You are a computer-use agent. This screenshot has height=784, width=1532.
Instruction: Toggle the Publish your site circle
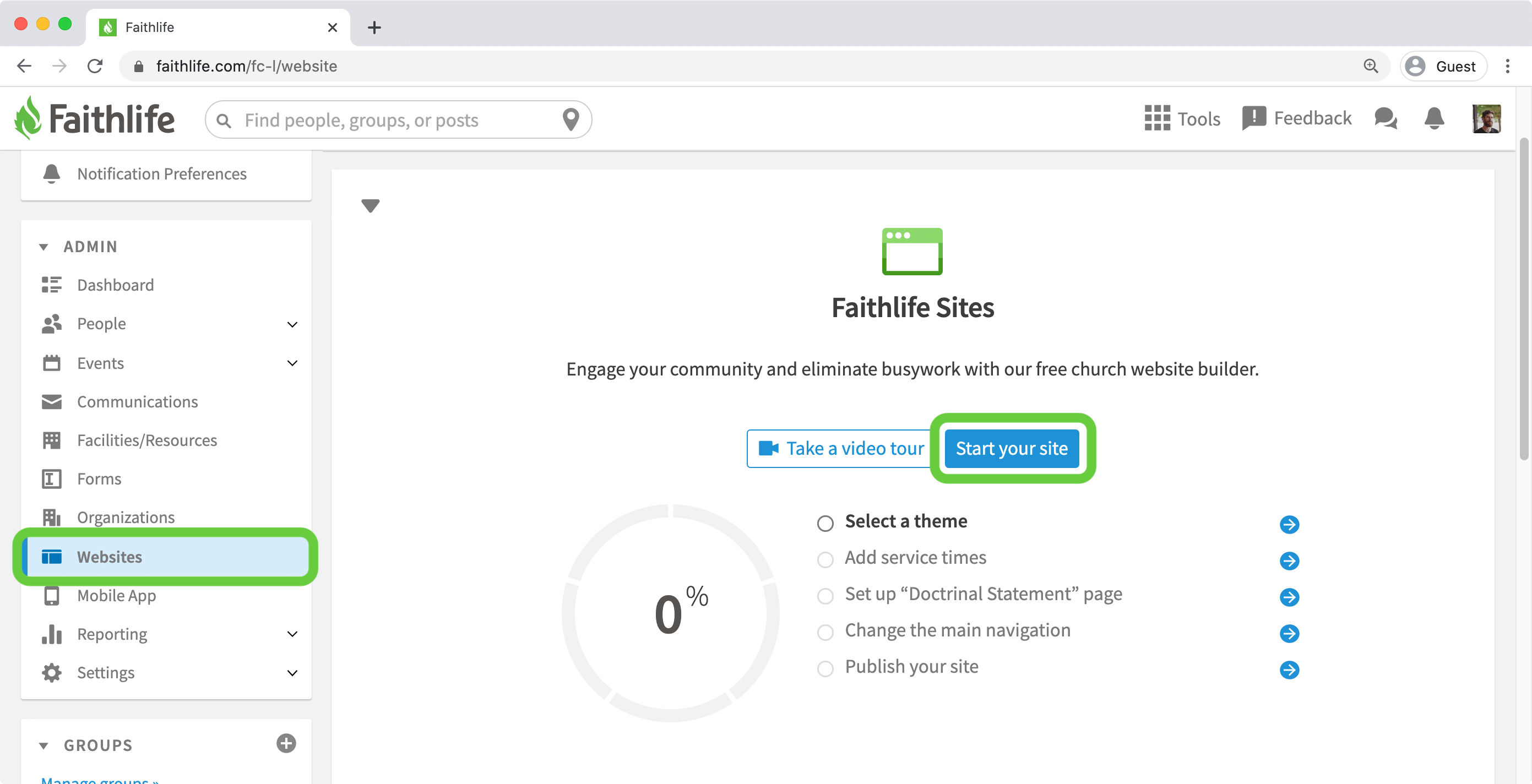point(825,669)
